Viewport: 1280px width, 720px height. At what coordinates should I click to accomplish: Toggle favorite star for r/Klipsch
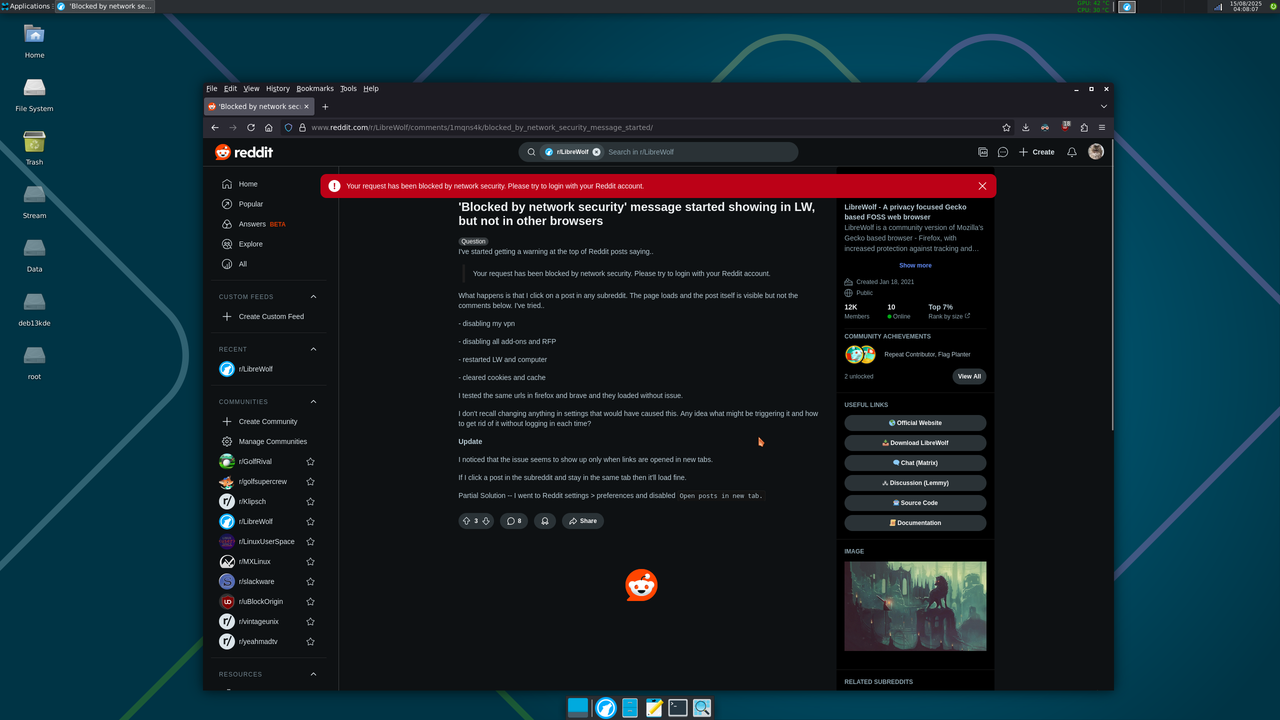[x=310, y=502]
